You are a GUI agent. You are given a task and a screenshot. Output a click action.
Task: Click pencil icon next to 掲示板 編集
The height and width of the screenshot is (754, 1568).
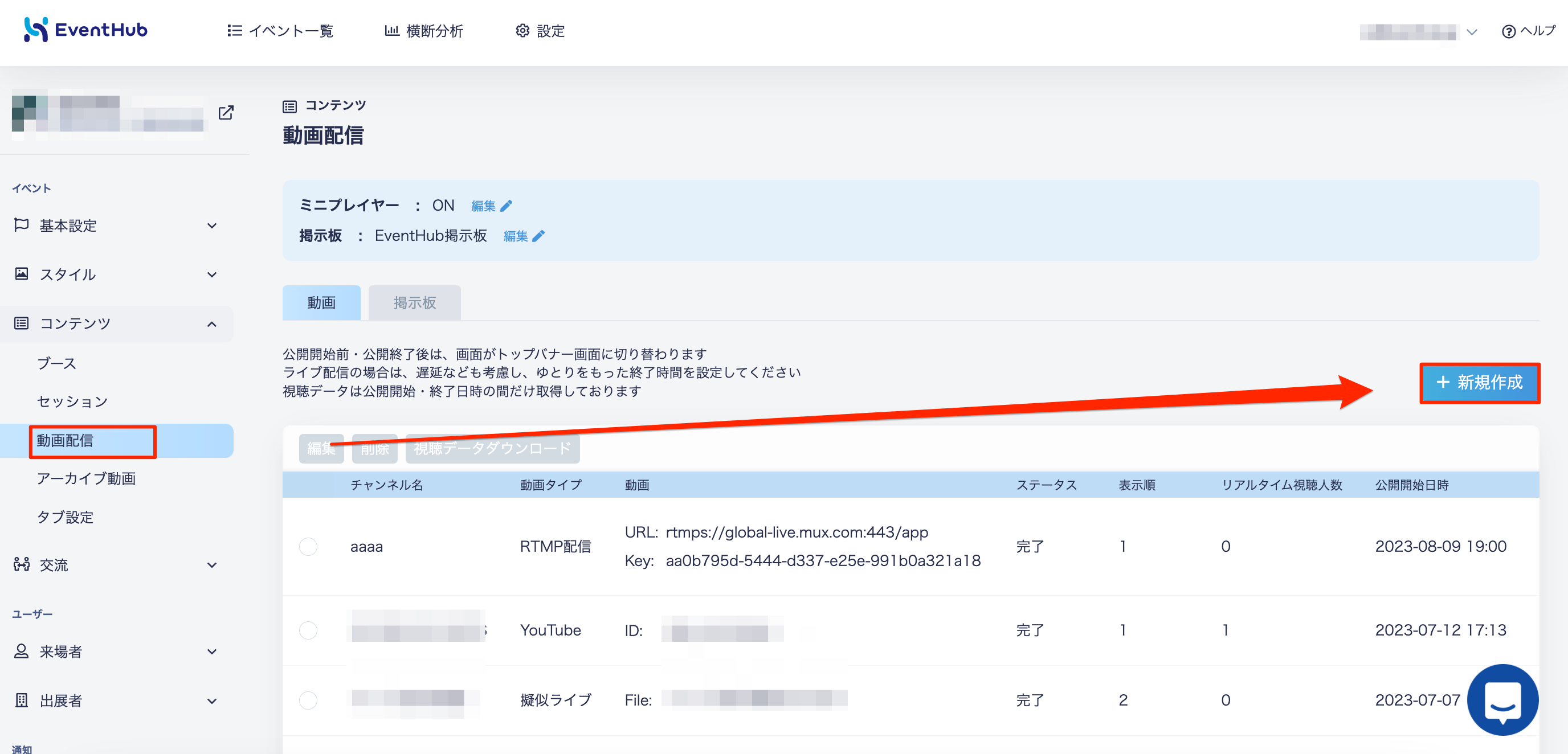pos(538,236)
